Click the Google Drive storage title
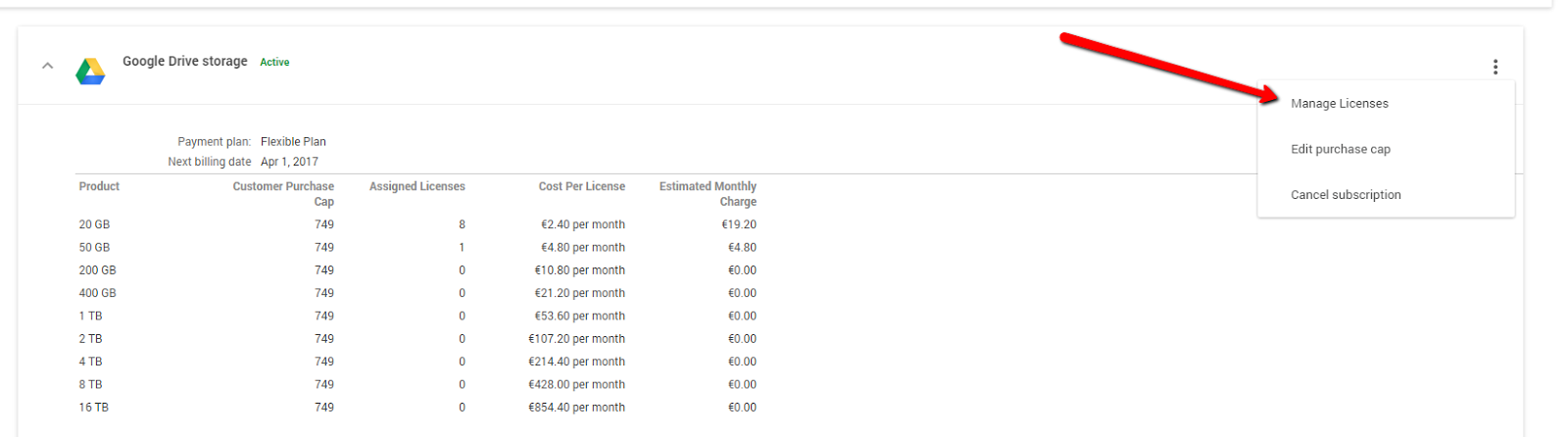The image size is (1568, 437). [185, 61]
